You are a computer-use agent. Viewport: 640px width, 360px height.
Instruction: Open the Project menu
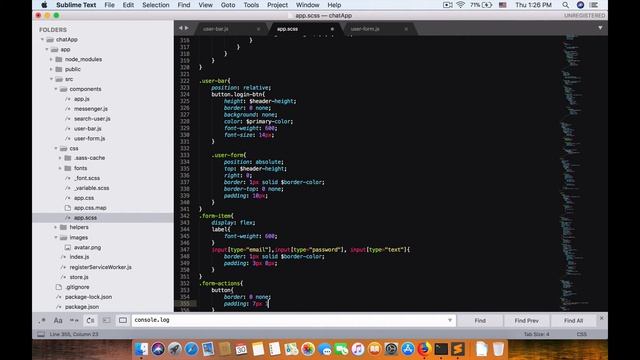click(x=277, y=5)
